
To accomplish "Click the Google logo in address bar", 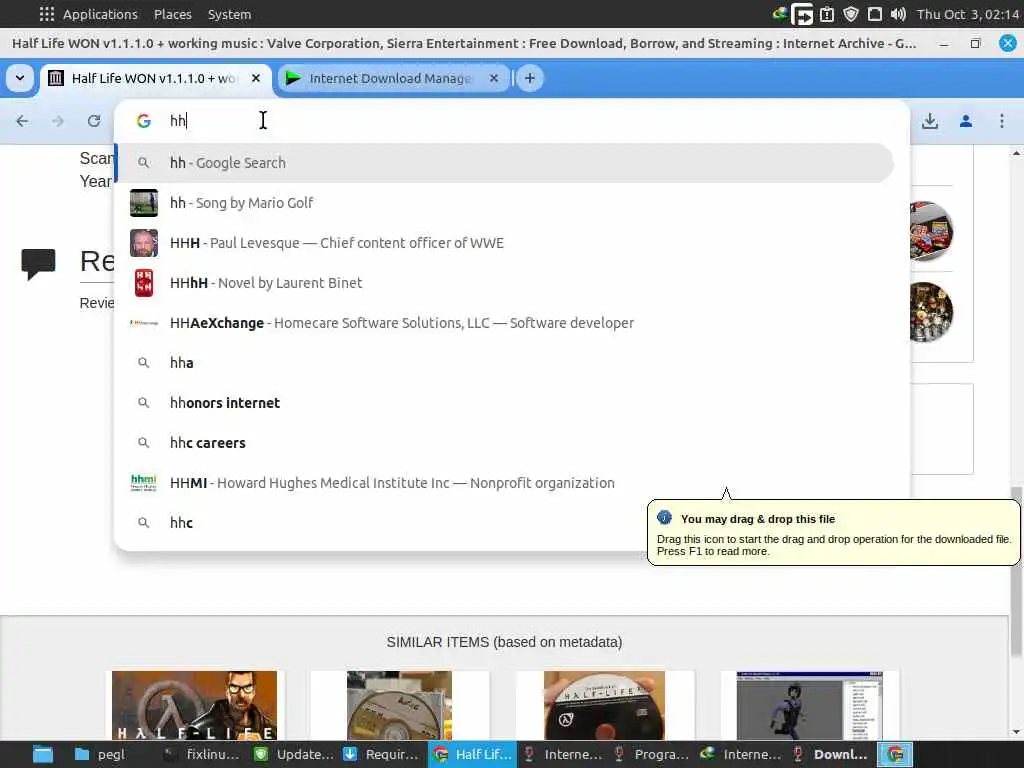I will 144,121.
